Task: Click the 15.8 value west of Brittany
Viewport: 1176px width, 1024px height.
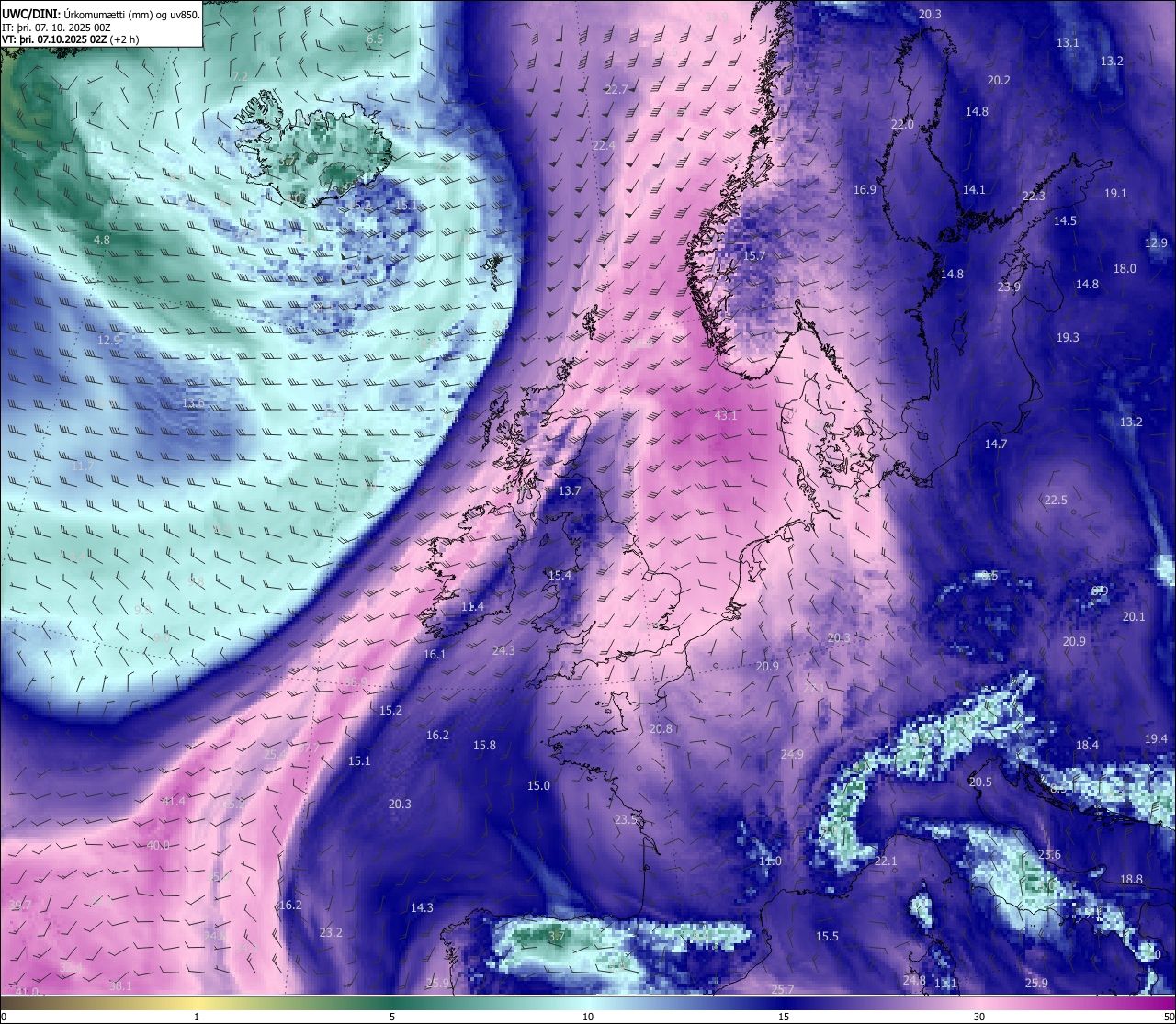Action: pos(484,745)
